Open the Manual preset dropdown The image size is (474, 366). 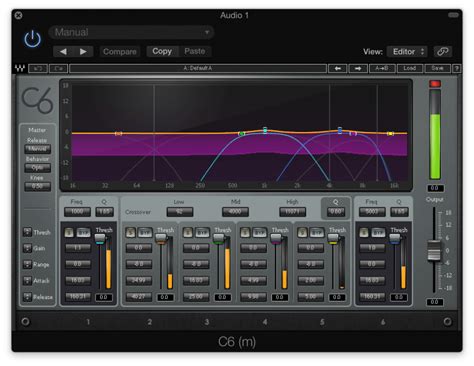pyautogui.click(x=131, y=32)
